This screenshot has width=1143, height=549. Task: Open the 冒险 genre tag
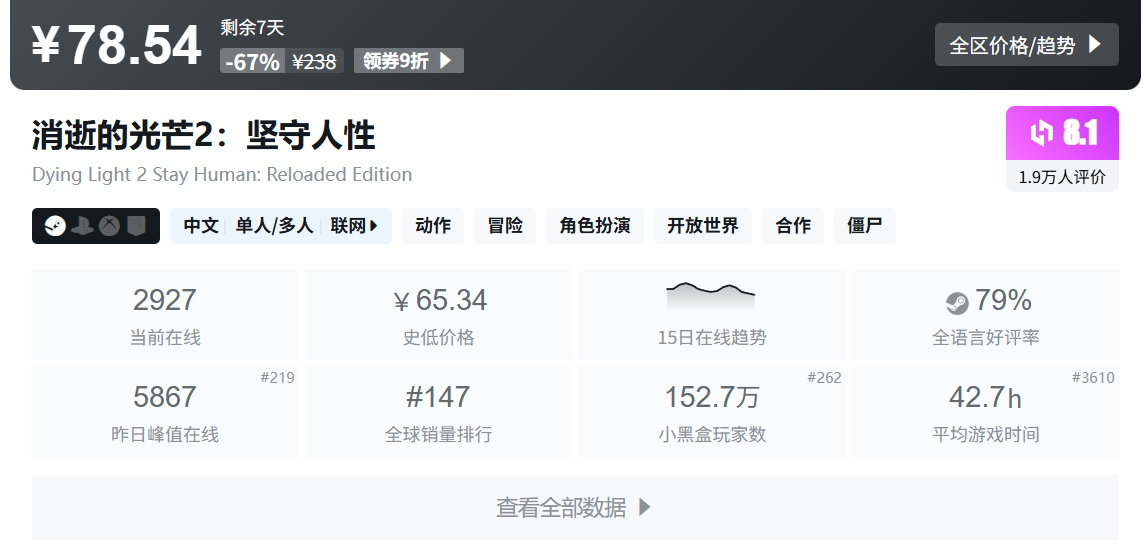[x=505, y=226]
